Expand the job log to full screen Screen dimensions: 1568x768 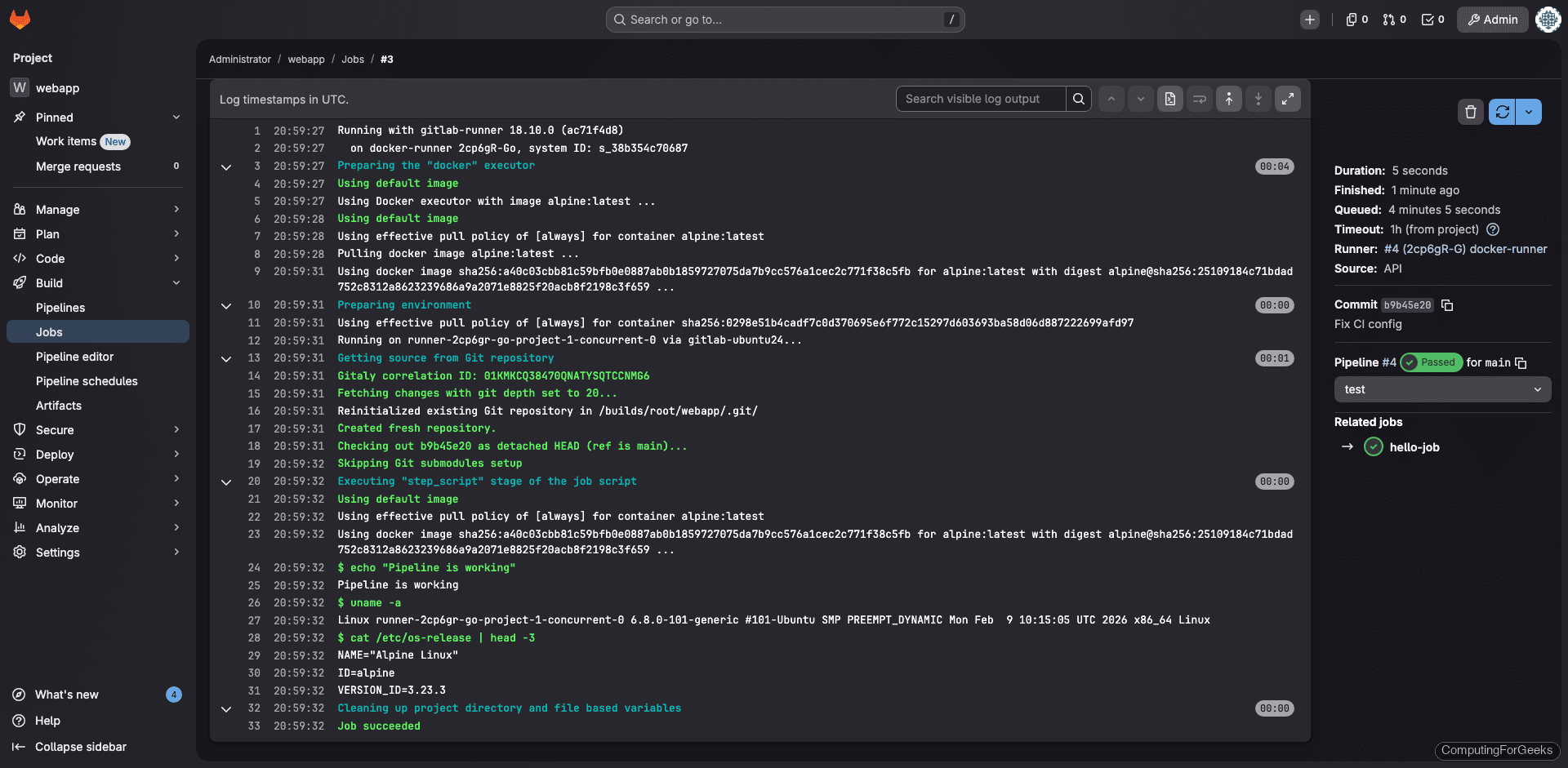[1288, 99]
